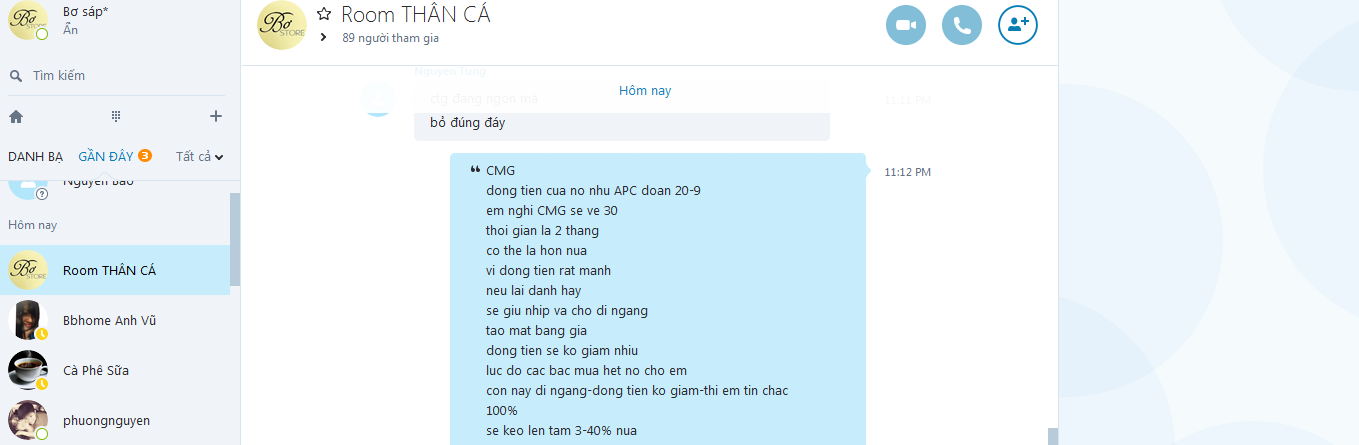This screenshot has width=1359, height=445.
Task: Click the contact list scrollbar
Action: 235,240
